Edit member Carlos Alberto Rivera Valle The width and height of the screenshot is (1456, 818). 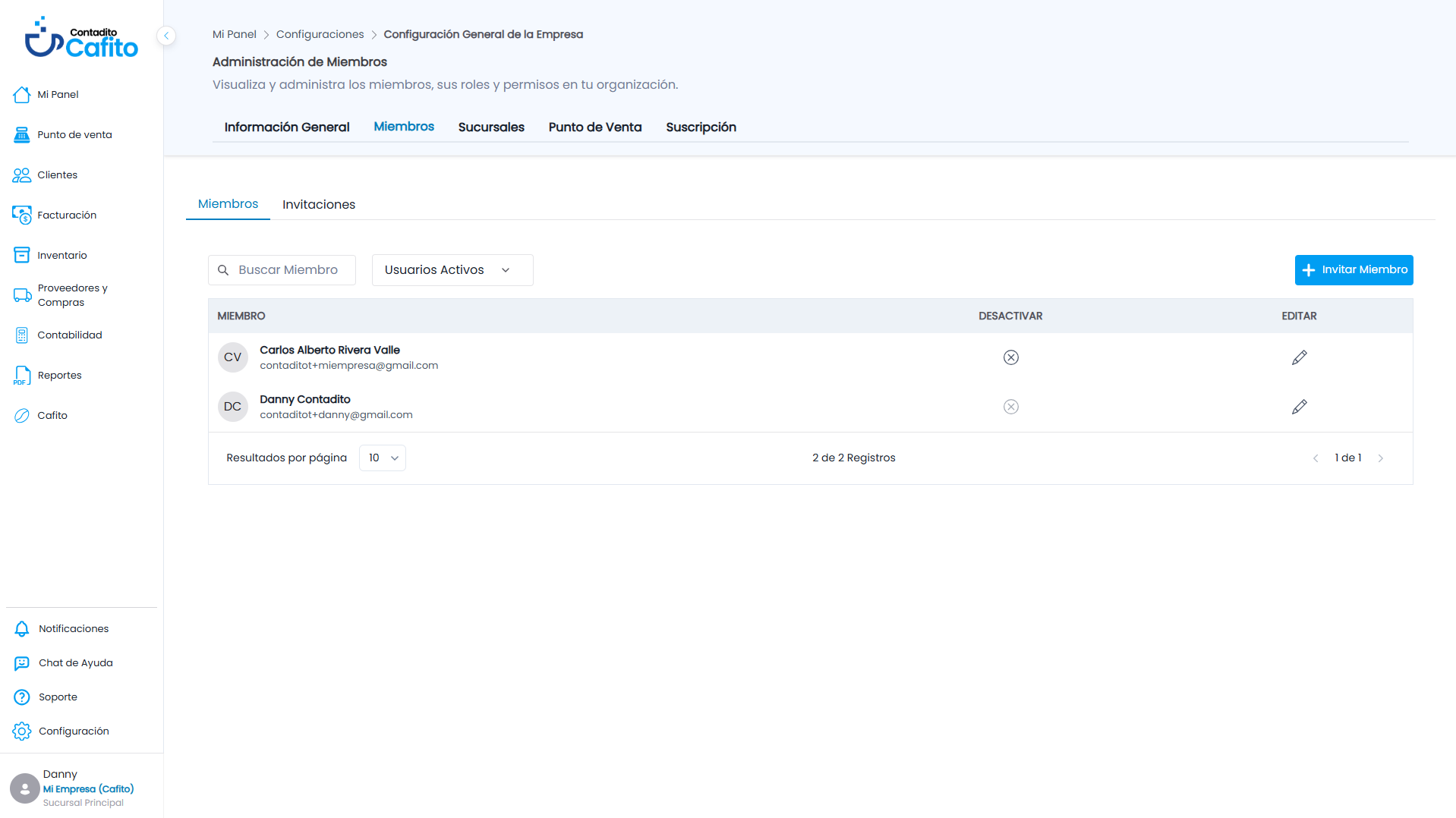[x=1299, y=357]
